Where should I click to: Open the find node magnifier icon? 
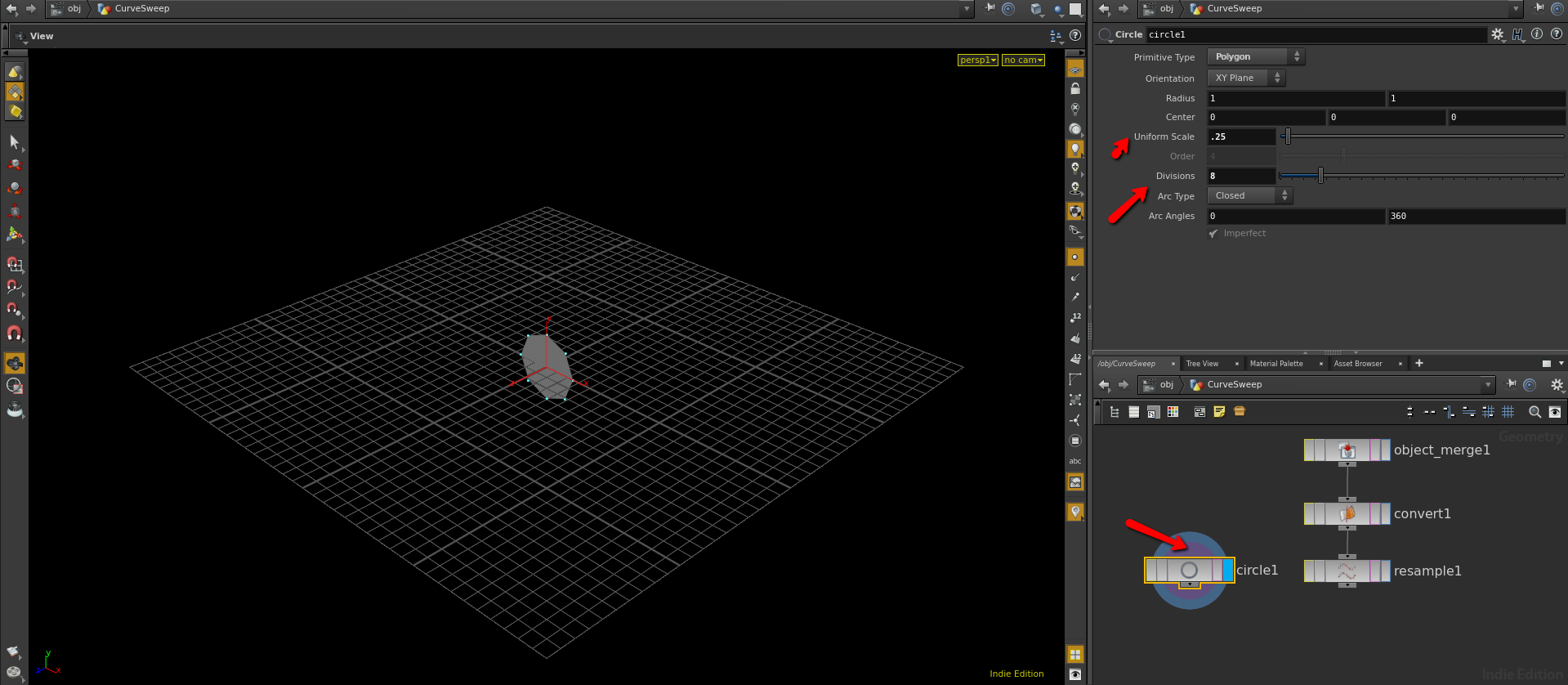[1534, 412]
